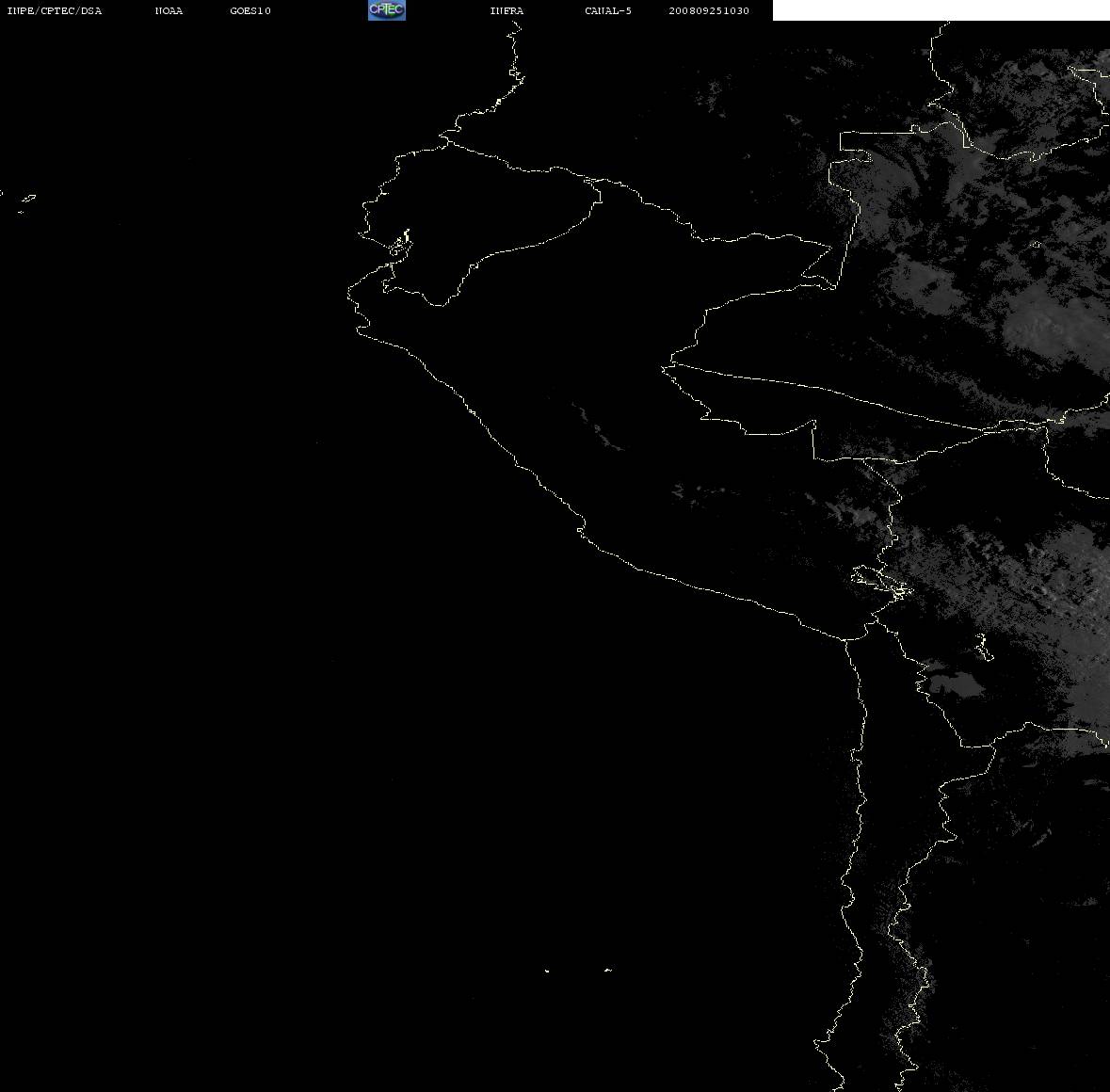The image size is (1110, 1092).
Task: Select the 200809251030 timestamp text
Action: click(x=709, y=10)
